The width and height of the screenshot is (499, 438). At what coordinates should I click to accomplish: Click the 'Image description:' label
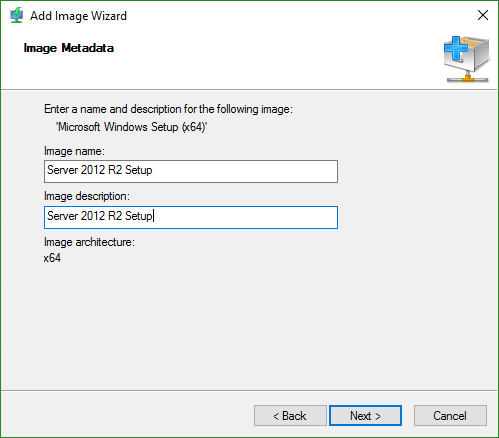(x=87, y=196)
